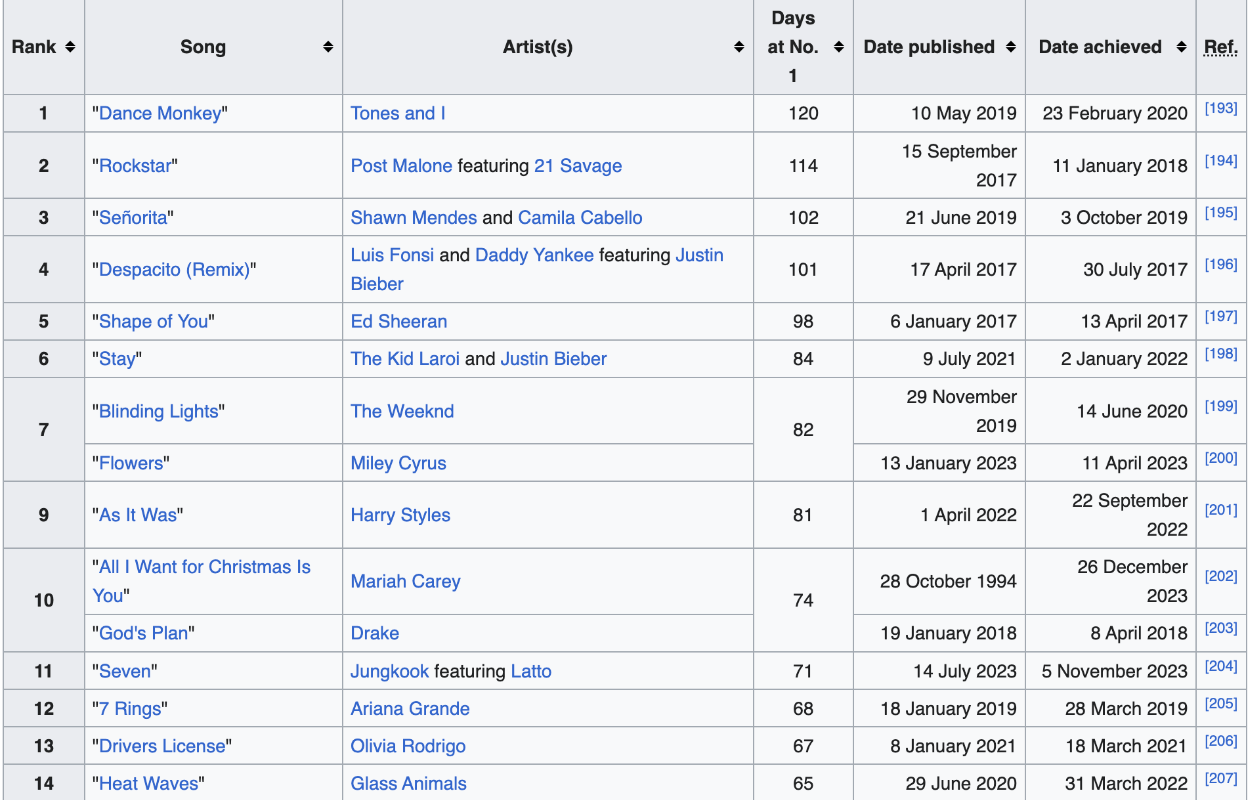Open The Weeknd artist link

tap(402, 411)
